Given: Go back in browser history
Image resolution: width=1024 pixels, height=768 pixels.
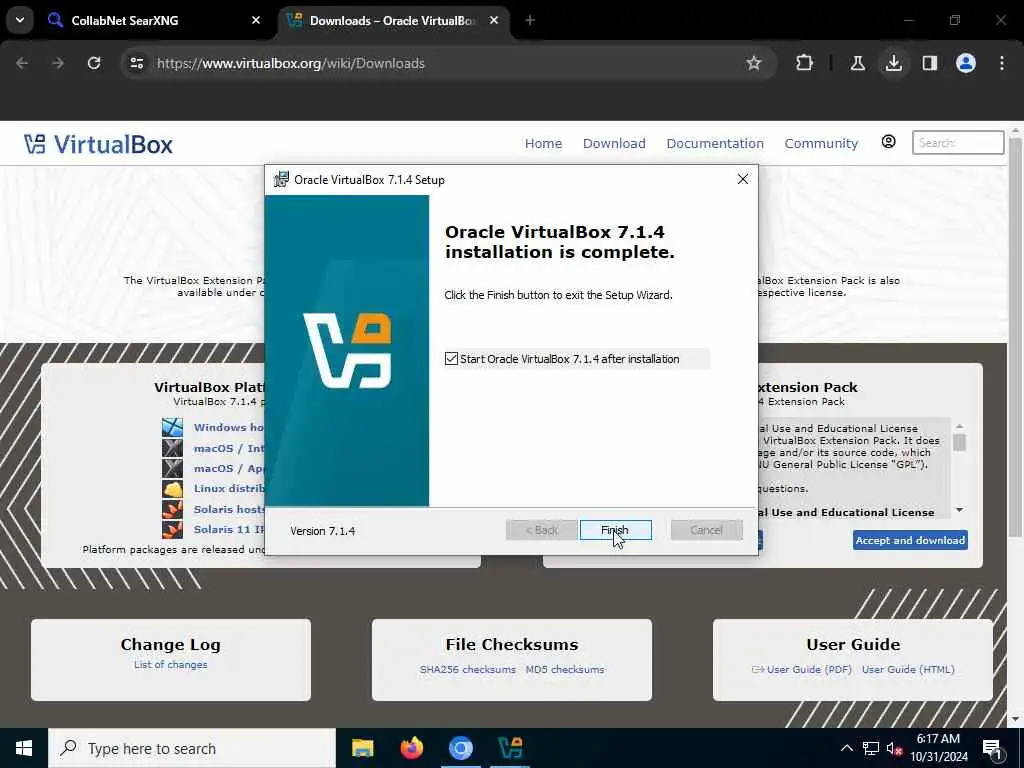Looking at the screenshot, I should (22, 63).
